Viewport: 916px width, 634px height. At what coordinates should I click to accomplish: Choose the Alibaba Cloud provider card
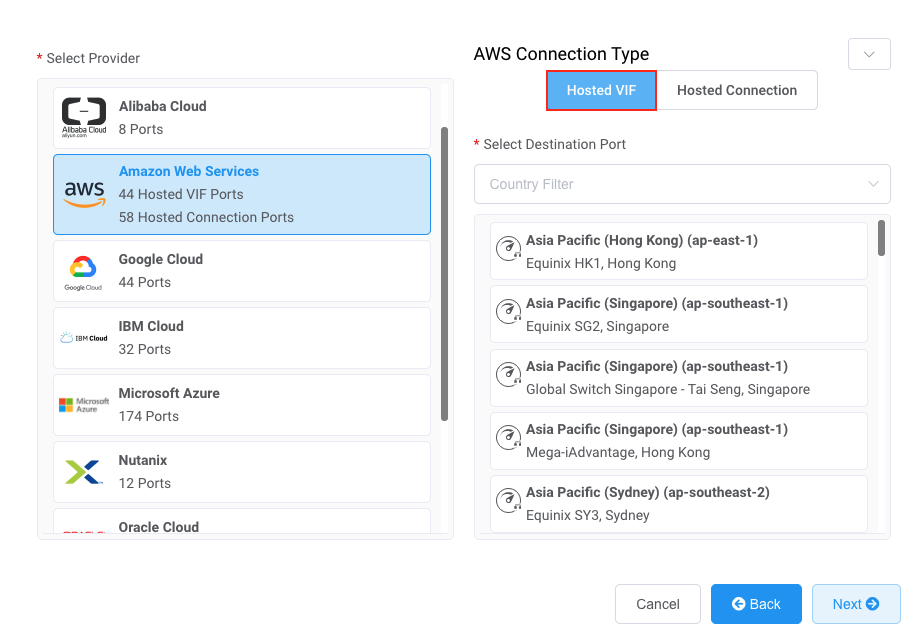point(242,118)
